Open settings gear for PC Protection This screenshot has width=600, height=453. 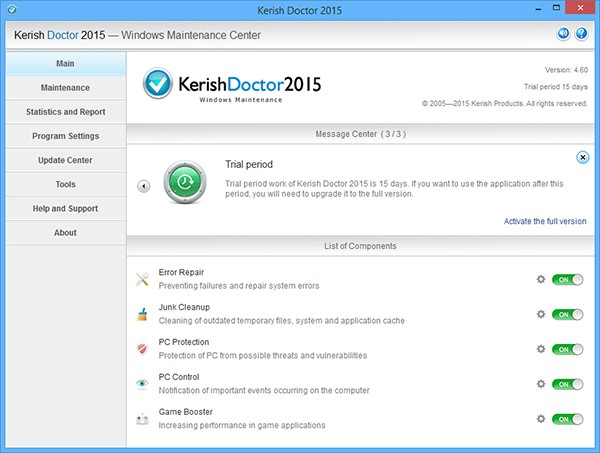tap(541, 349)
